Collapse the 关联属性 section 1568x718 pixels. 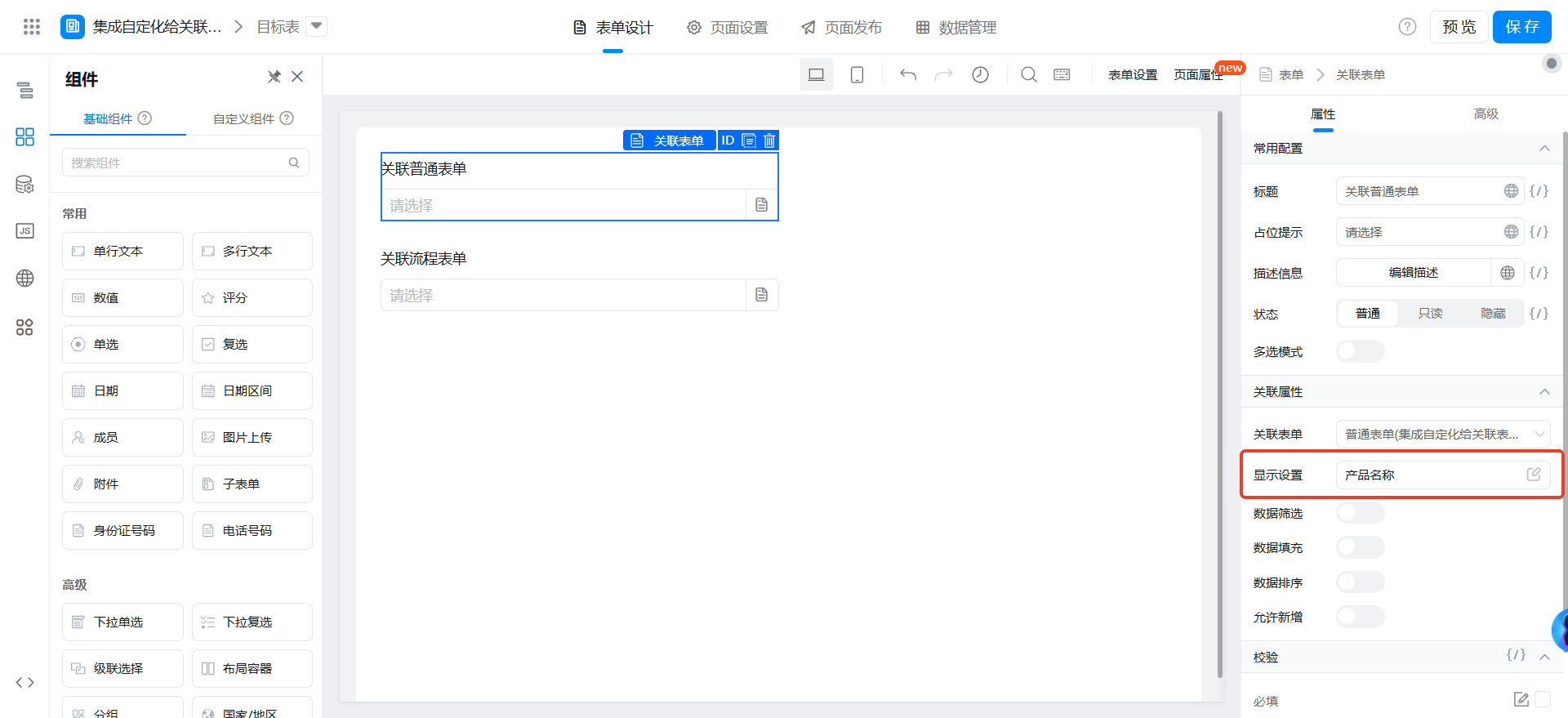pyautogui.click(x=1544, y=391)
